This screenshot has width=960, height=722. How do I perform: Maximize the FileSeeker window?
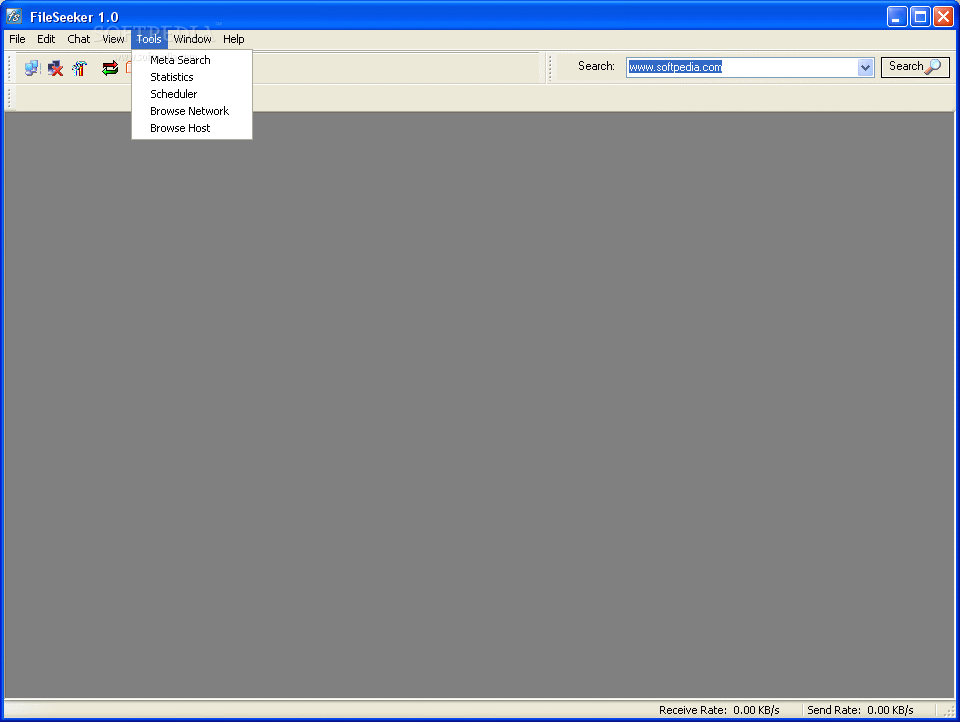point(920,17)
